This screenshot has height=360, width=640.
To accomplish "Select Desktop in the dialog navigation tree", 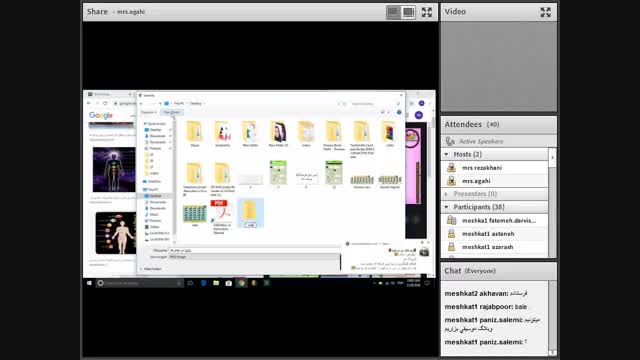I will 155,196.
